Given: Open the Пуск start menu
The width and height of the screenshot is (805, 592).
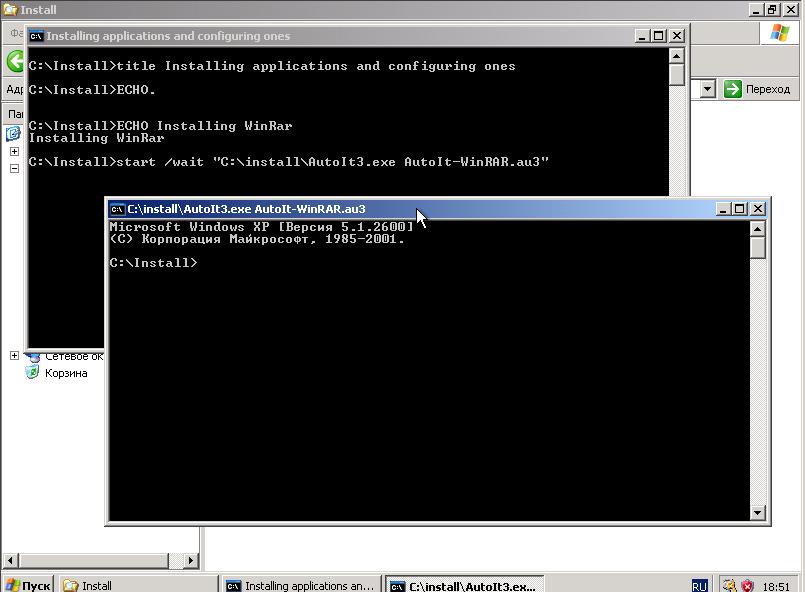Looking at the screenshot, I should (28, 585).
